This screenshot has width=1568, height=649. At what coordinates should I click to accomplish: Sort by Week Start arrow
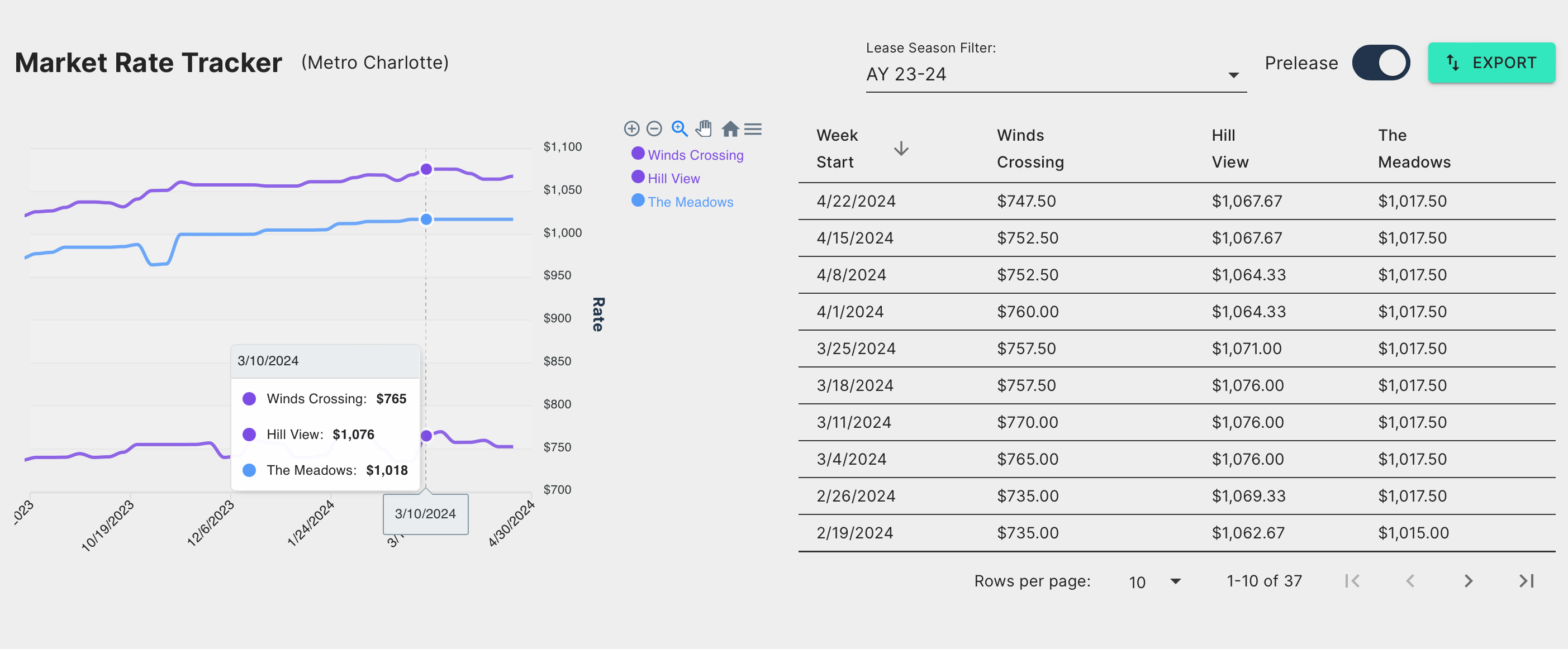(901, 149)
